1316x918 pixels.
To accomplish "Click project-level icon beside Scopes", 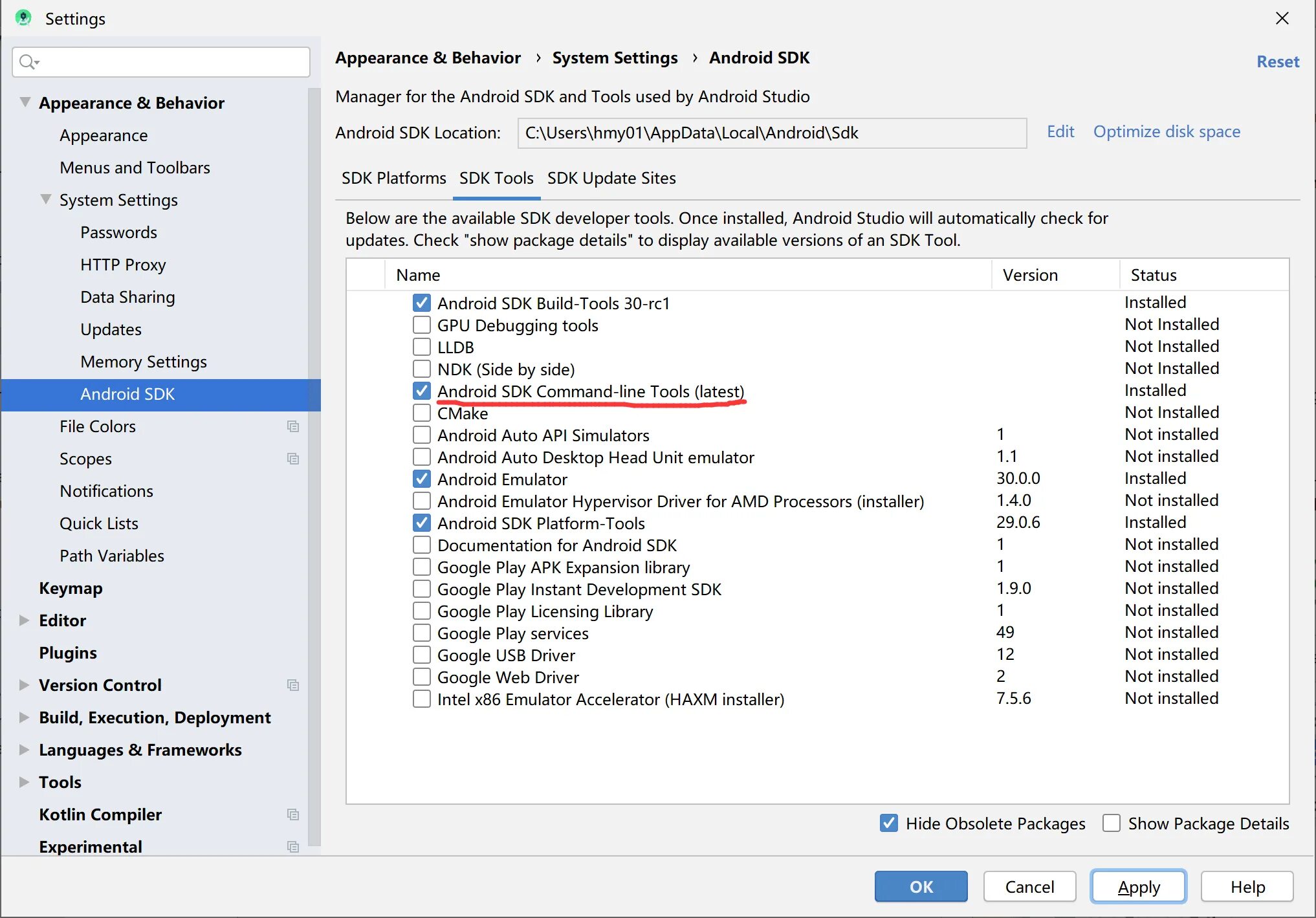I will coord(293,459).
